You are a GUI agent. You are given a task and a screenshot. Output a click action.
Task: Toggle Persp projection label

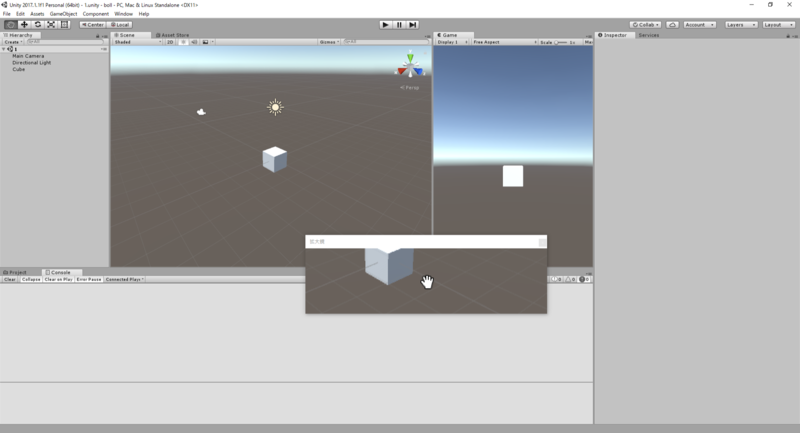(x=409, y=88)
